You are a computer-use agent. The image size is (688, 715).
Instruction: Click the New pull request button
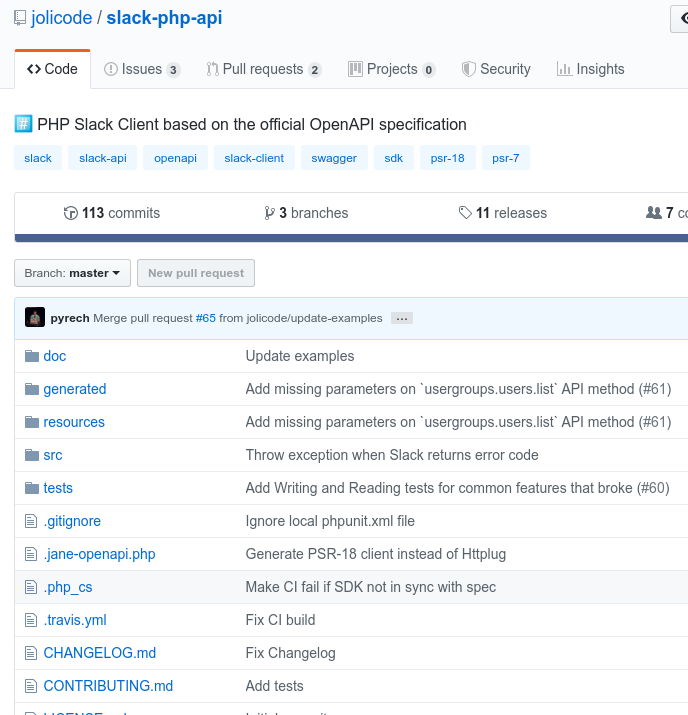tap(196, 273)
